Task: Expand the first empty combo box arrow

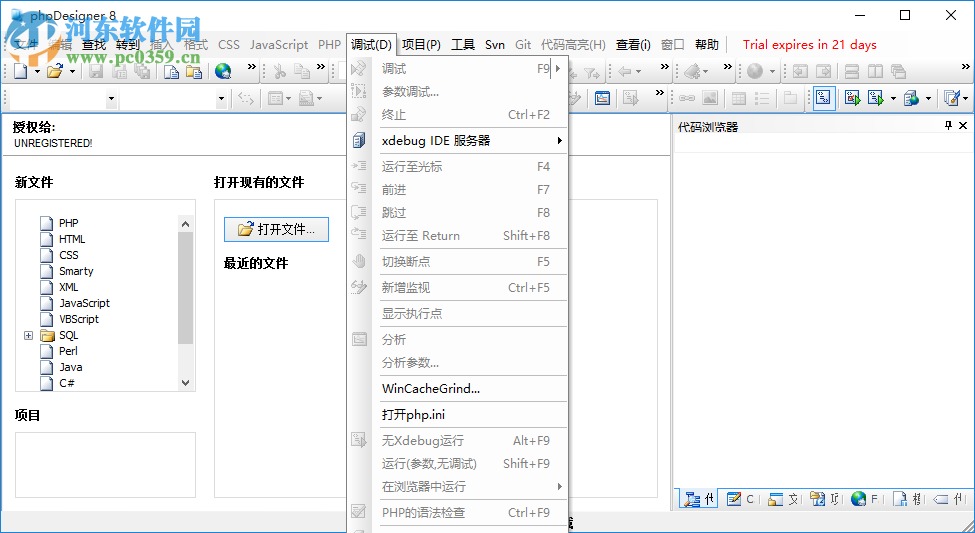Action: click(x=111, y=98)
